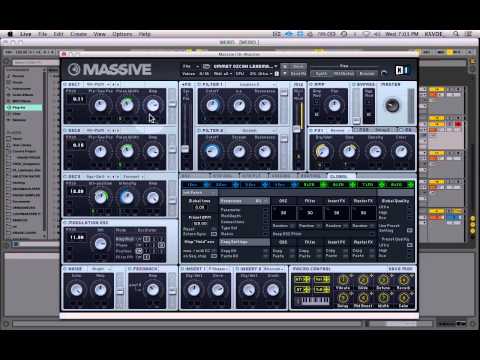Select the KTr macro source handle
The width and height of the screenshot is (480, 360).
pos(302,279)
